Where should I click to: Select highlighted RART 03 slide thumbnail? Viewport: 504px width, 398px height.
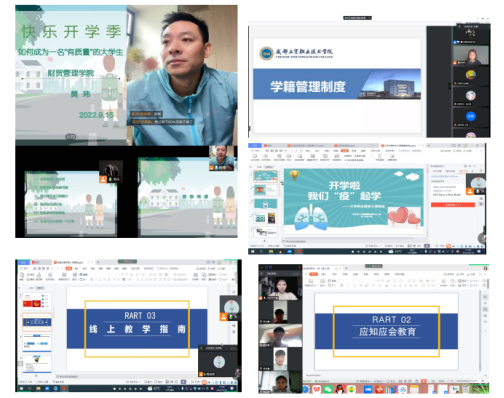37,322
